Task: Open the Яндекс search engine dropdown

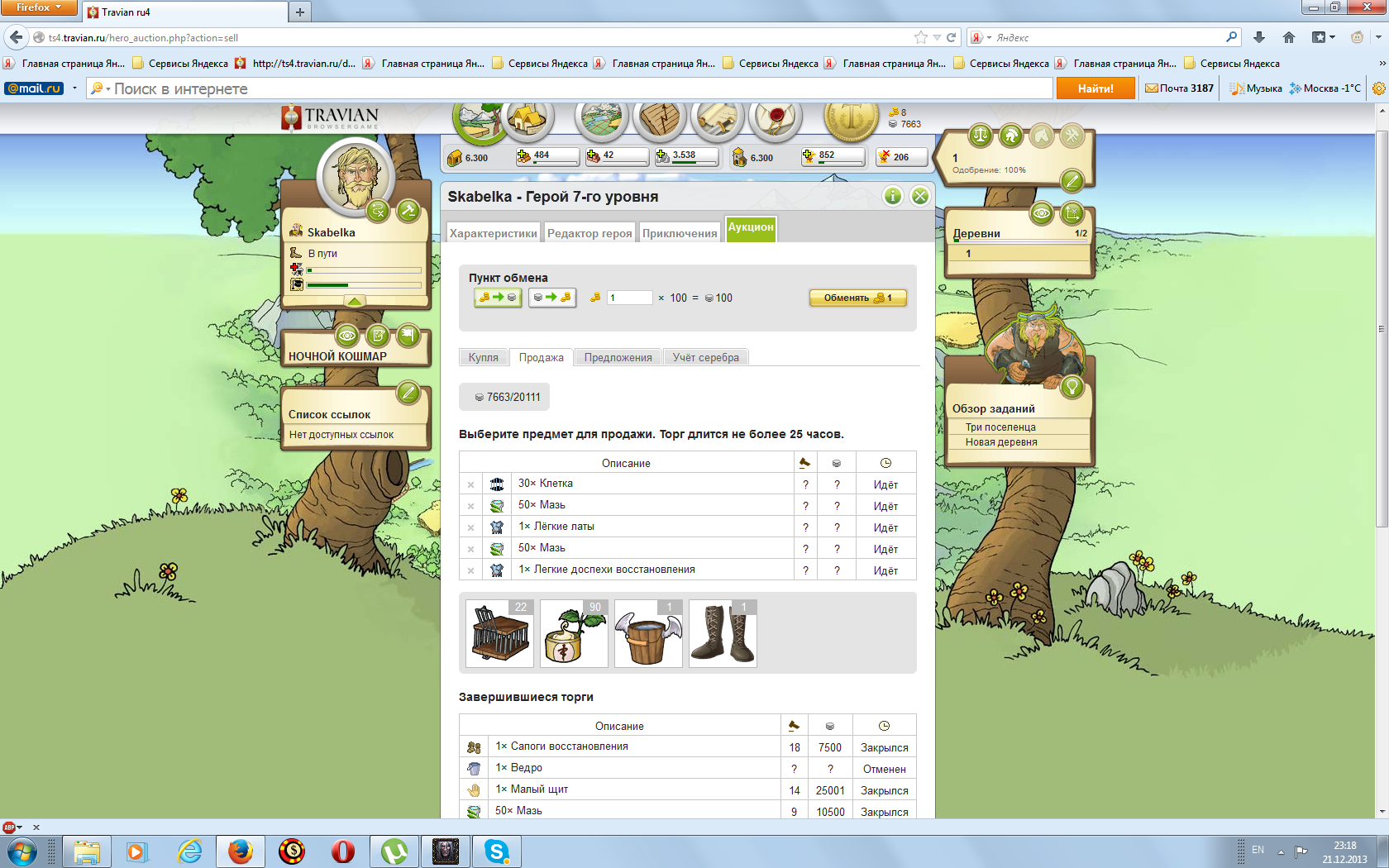Action: pos(981,37)
